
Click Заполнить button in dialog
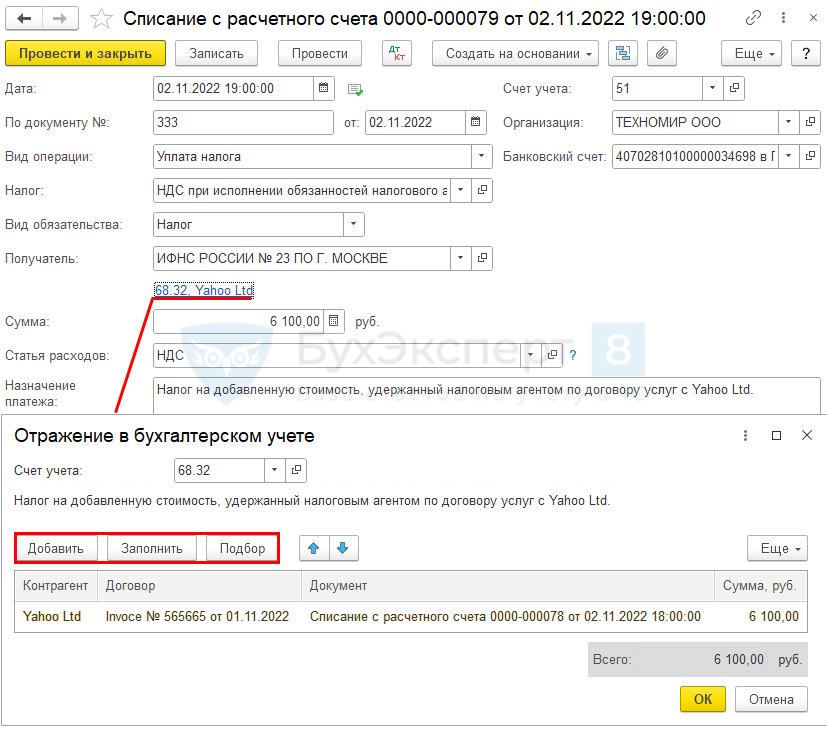click(152, 548)
